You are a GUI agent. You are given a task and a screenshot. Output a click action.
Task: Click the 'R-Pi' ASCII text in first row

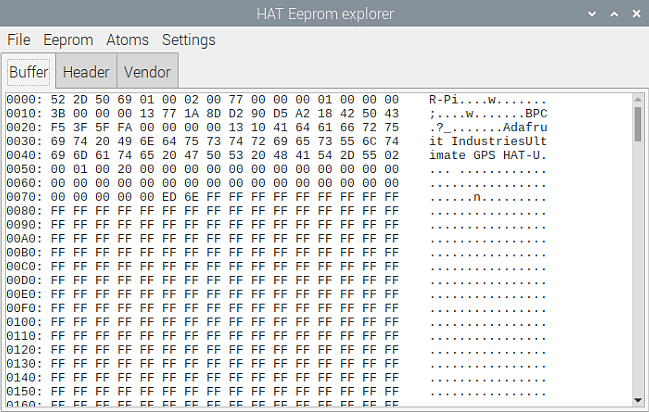point(443,100)
